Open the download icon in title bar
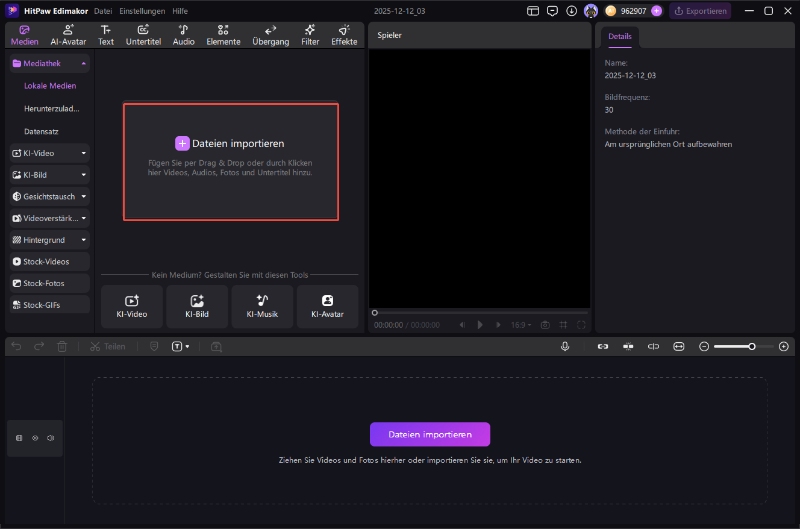This screenshot has width=800, height=529. click(x=571, y=11)
